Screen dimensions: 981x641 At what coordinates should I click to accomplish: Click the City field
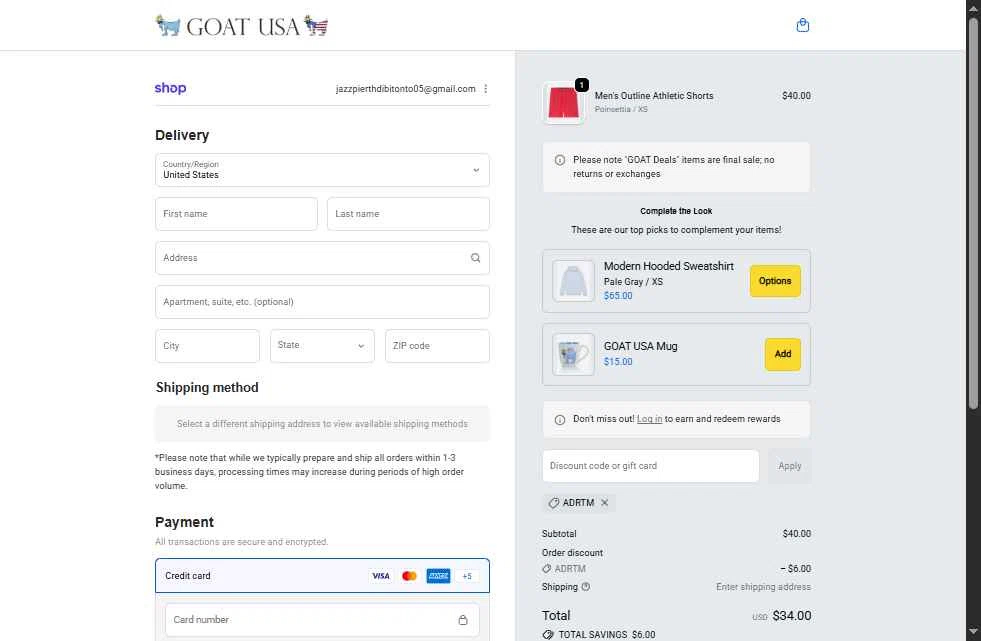point(207,346)
